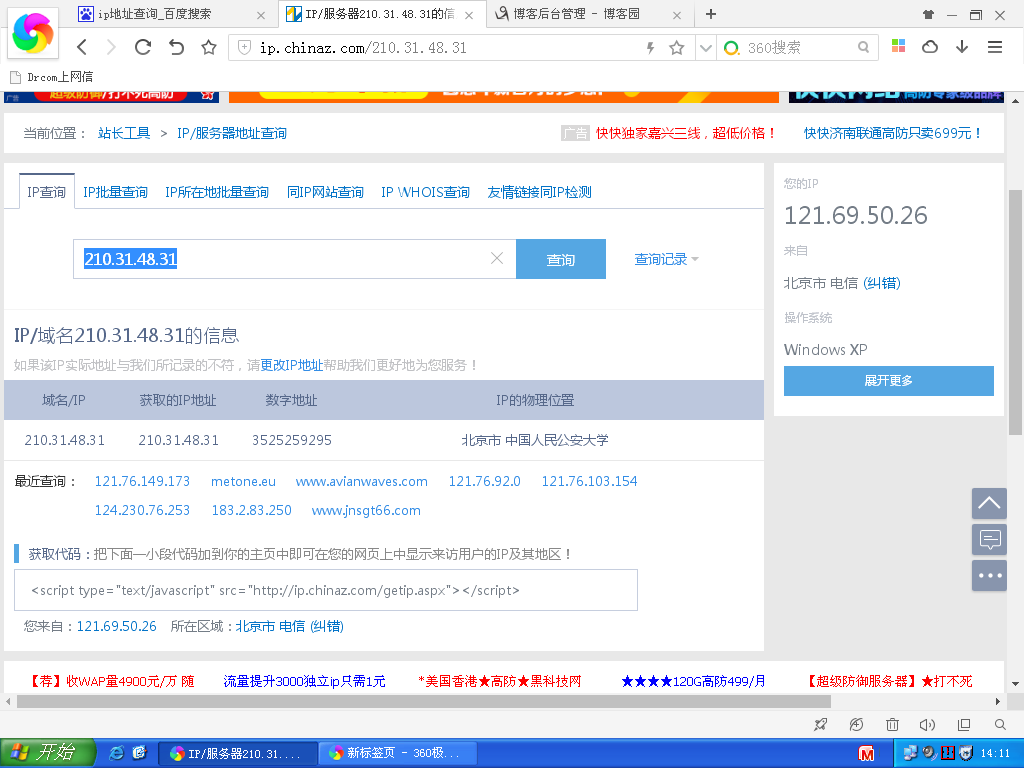
Task: Open recent query 121.76.92.0
Action: coord(485,481)
